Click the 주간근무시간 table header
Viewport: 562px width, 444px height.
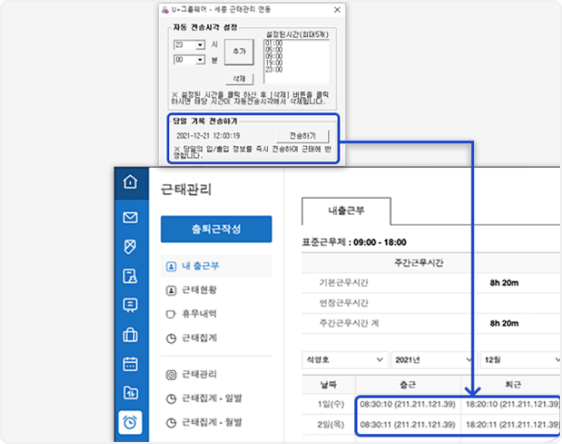pos(419,263)
